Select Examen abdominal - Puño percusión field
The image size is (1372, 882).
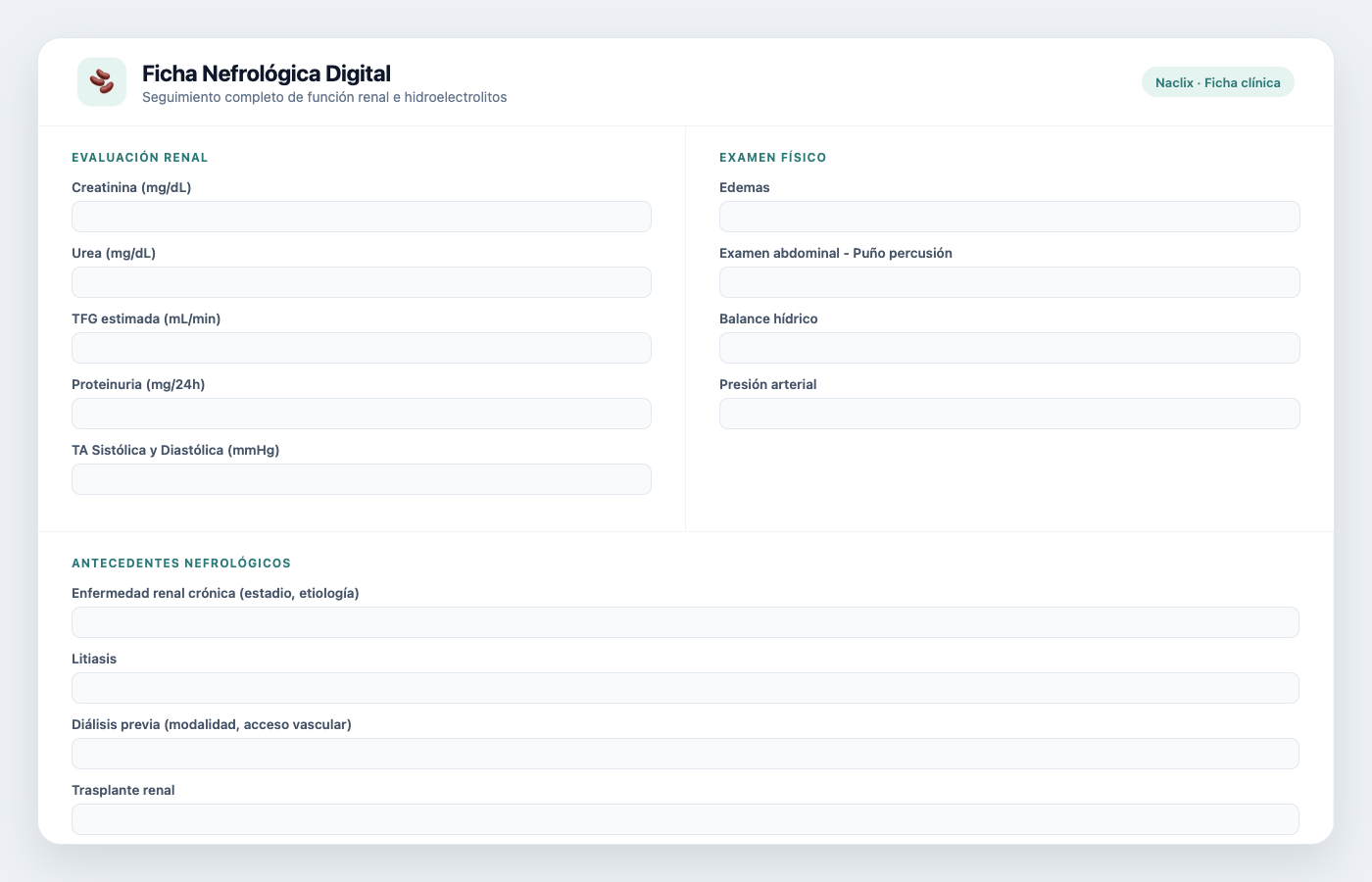[1009, 282]
